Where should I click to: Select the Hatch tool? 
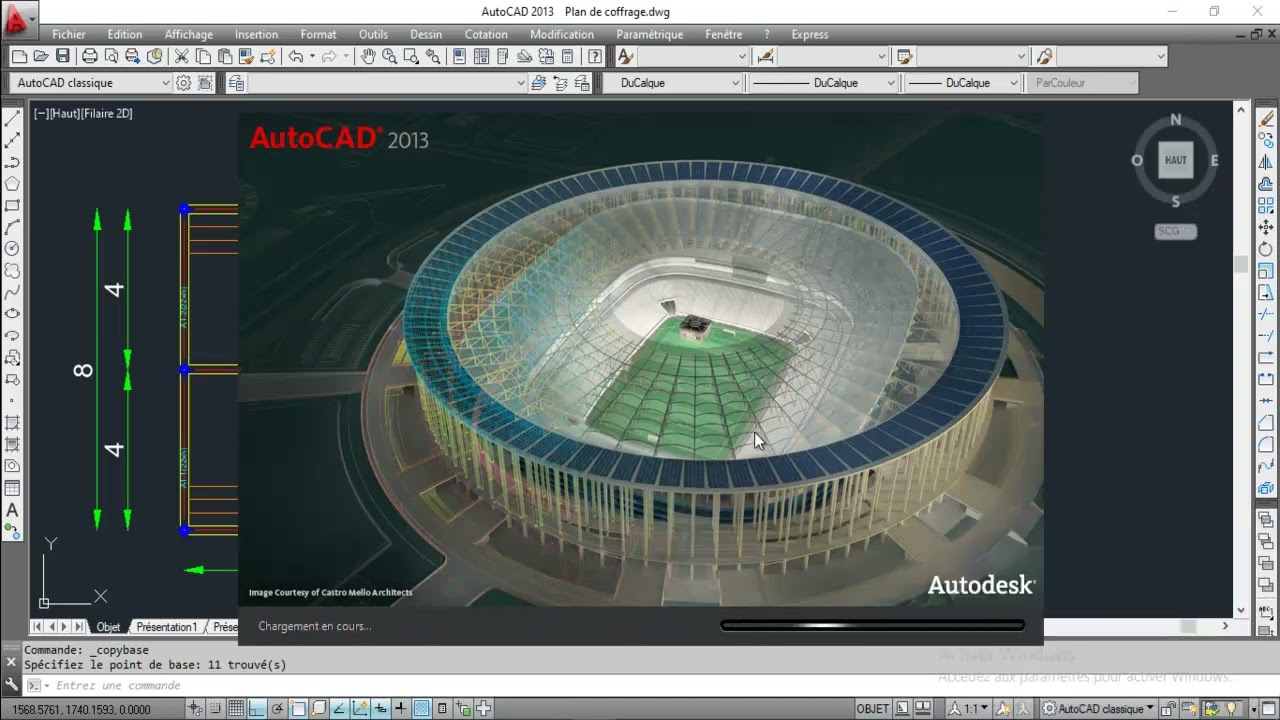(x=13, y=423)
